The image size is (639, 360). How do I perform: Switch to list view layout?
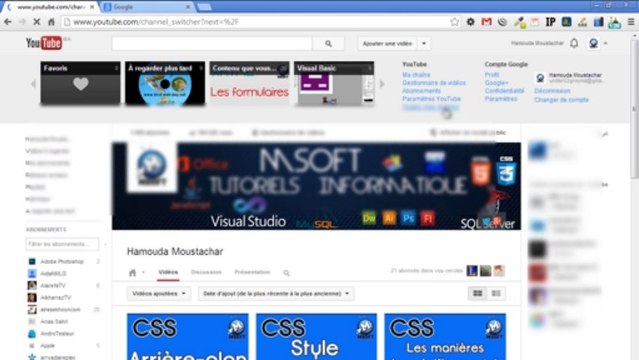[x=496, y=294]
